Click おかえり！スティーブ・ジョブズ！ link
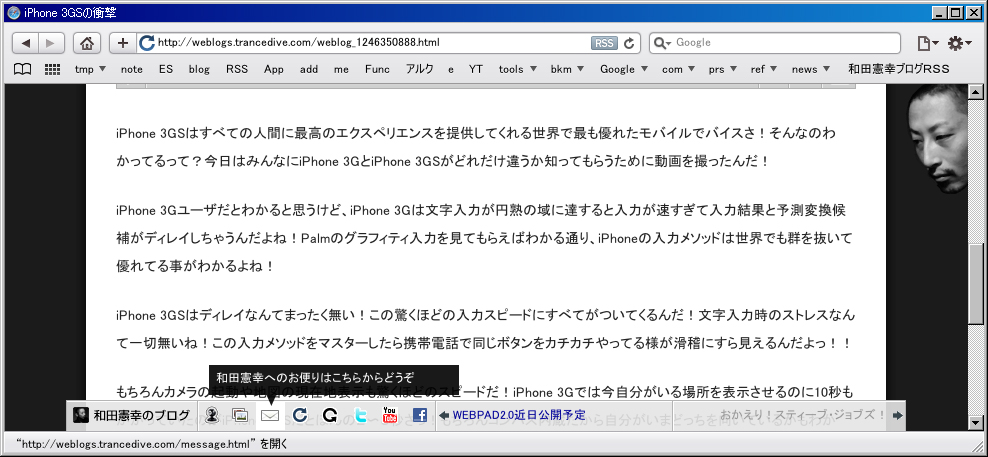Viewport: 988px width, 457px height. [803, 415]
